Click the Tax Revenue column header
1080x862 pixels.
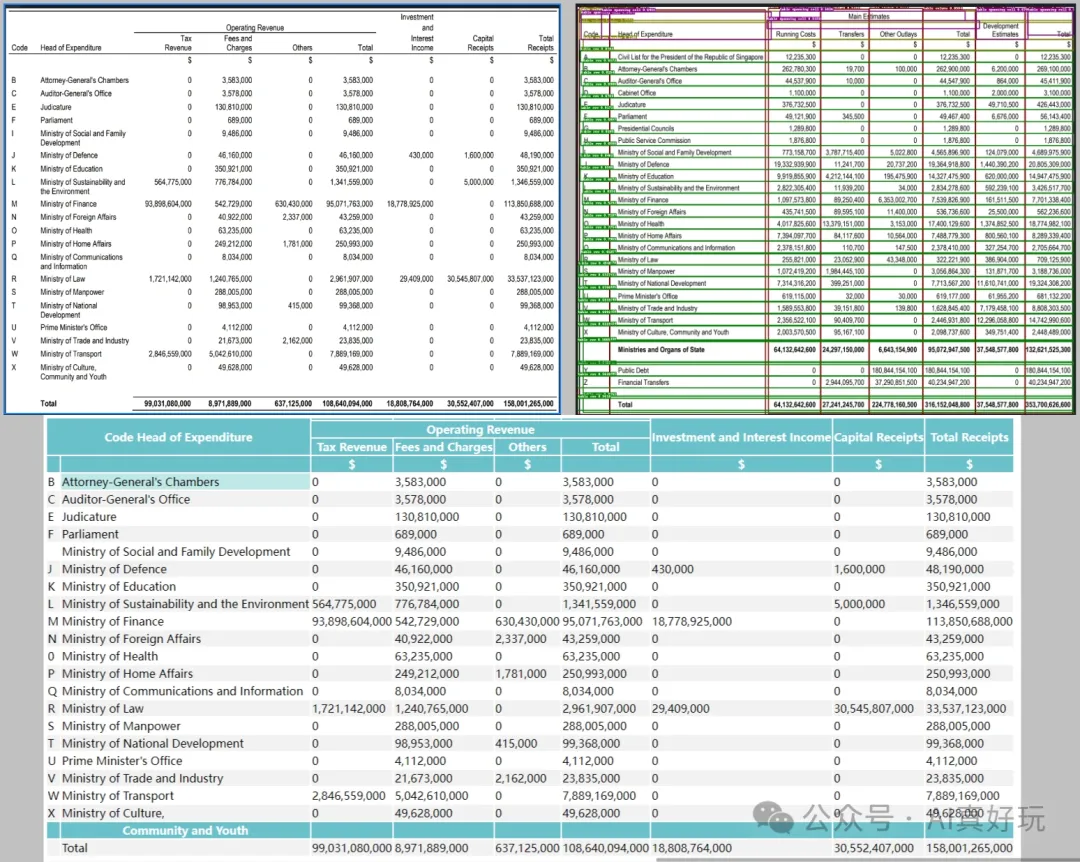(351, 447)
